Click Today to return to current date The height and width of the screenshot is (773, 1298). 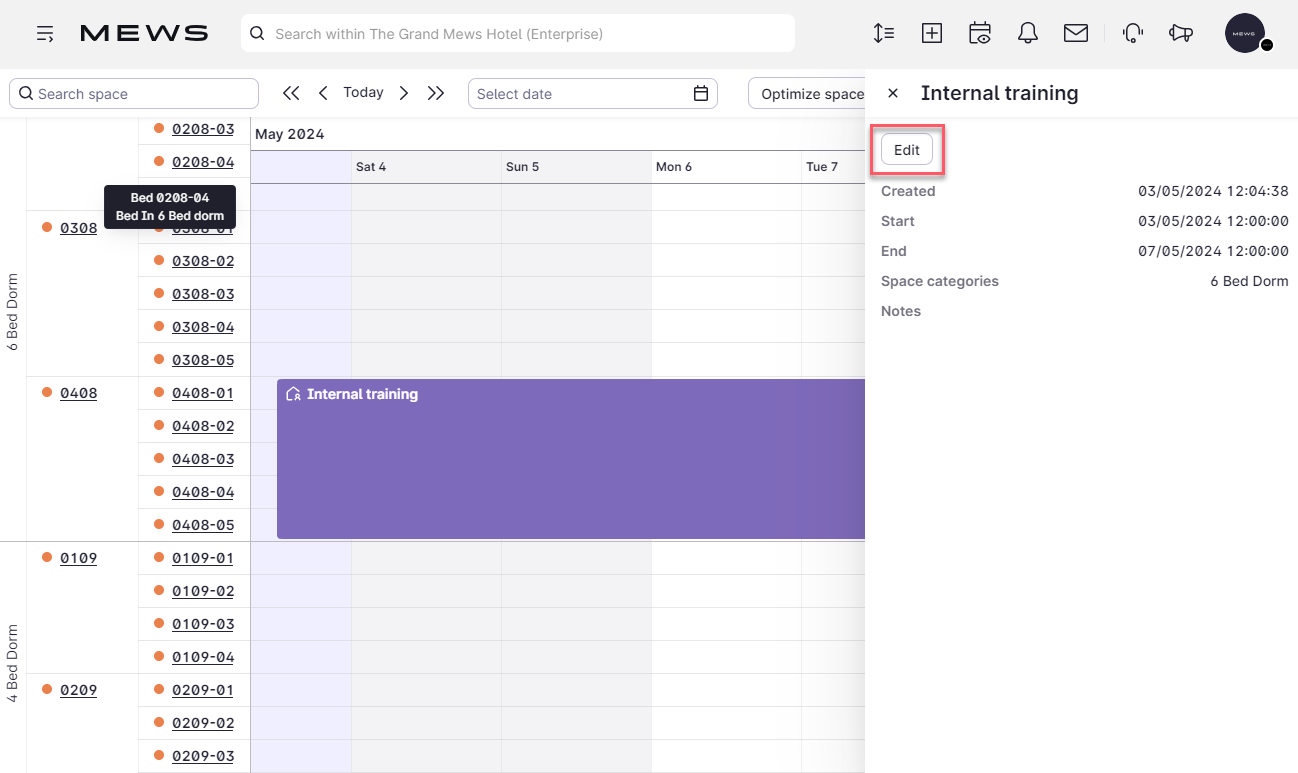[x=363, y=92]
